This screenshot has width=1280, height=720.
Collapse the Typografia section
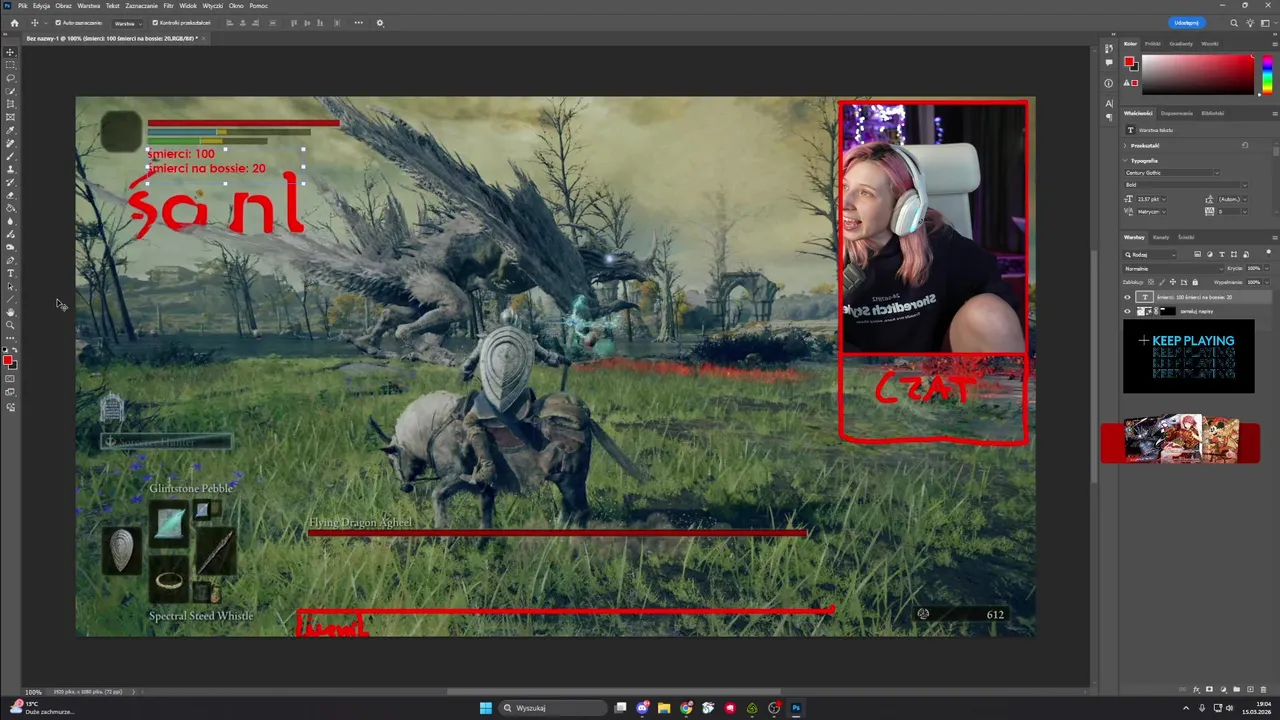click(1125, 161)
